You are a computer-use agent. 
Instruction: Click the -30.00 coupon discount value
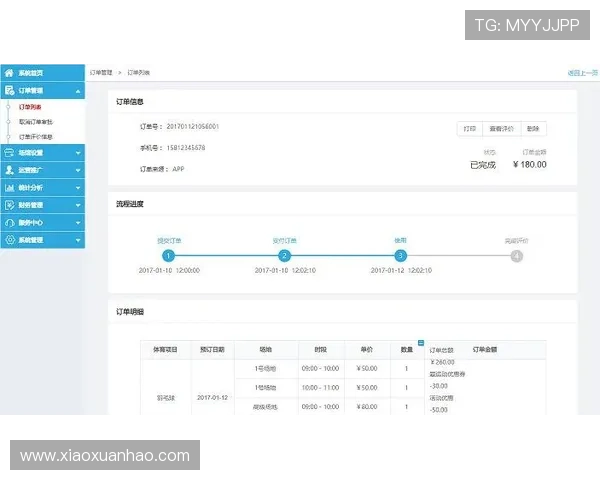click(x=439, y=386)
